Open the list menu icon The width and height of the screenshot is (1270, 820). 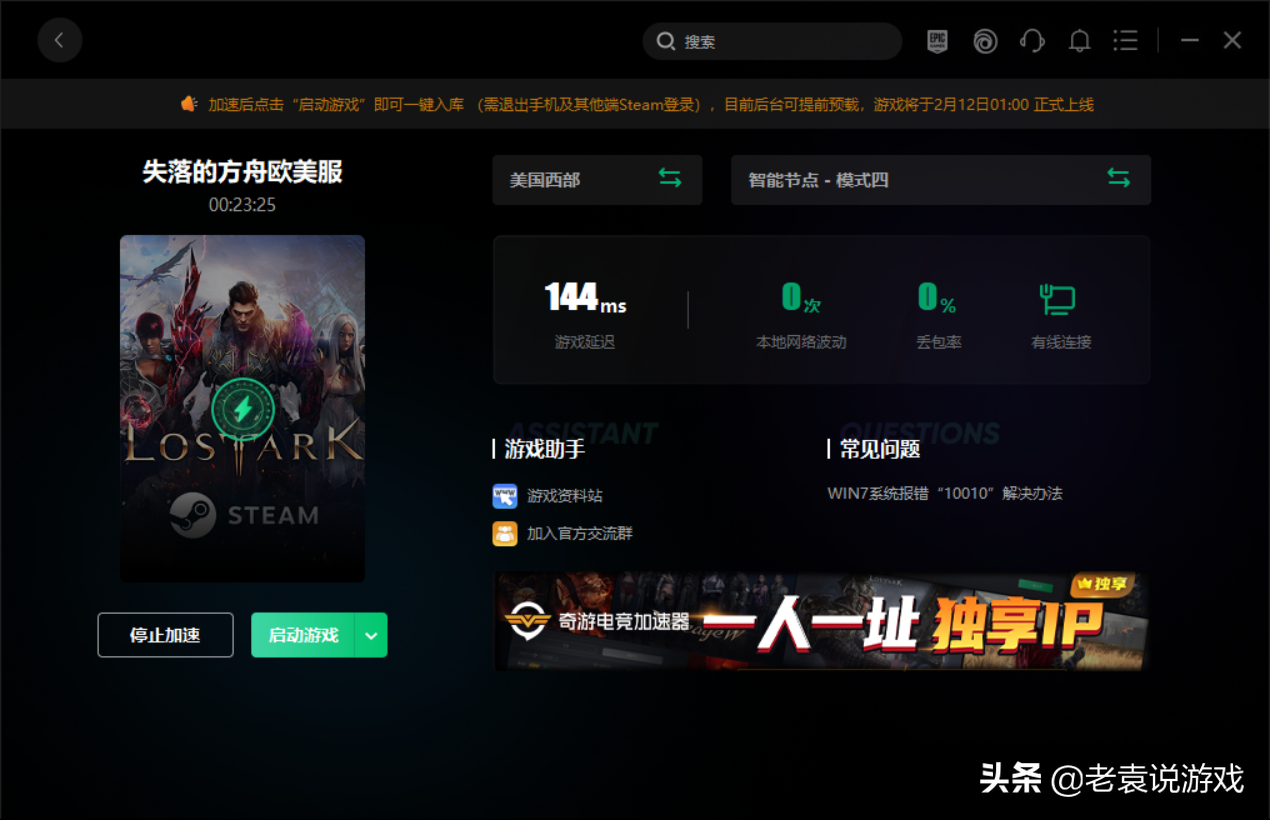pyautogui.click(x=1126, y=41)
